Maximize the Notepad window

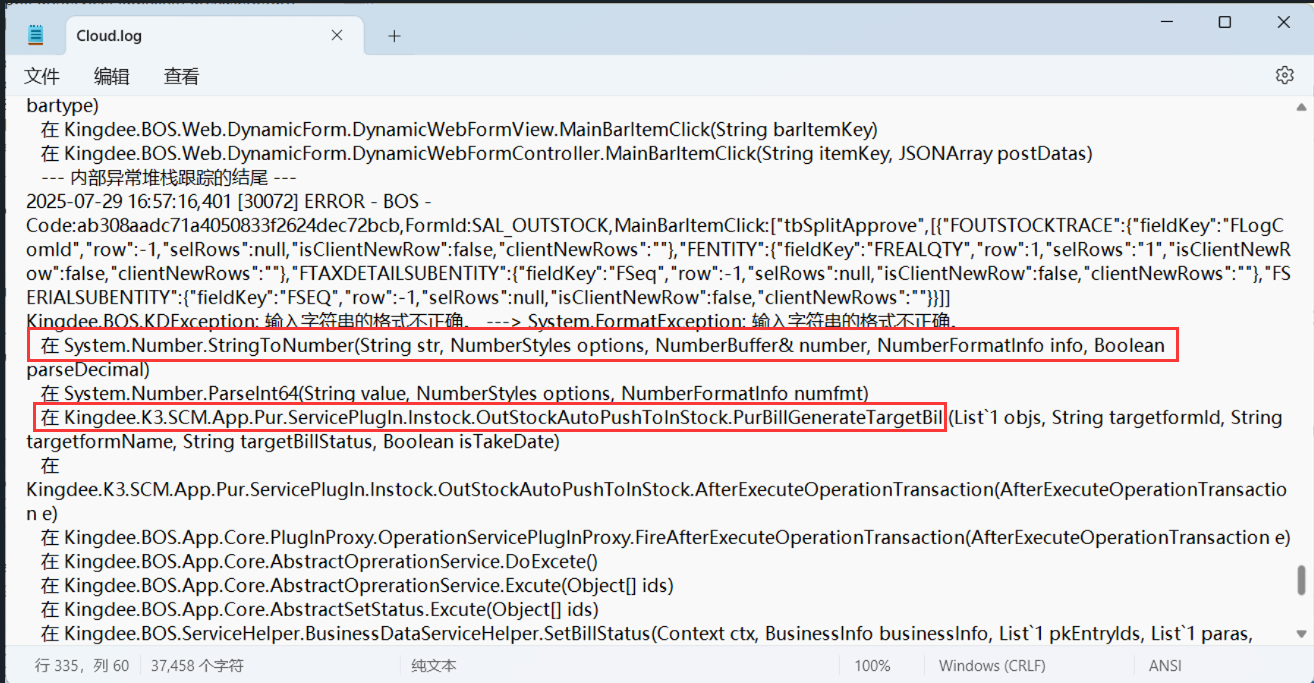pyautogui.click(x=1225, y=22)
